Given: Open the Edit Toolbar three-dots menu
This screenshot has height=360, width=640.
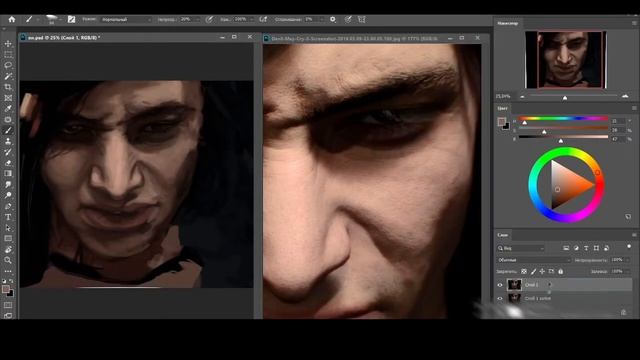Looking at the screenshot, I should [8, 271].
